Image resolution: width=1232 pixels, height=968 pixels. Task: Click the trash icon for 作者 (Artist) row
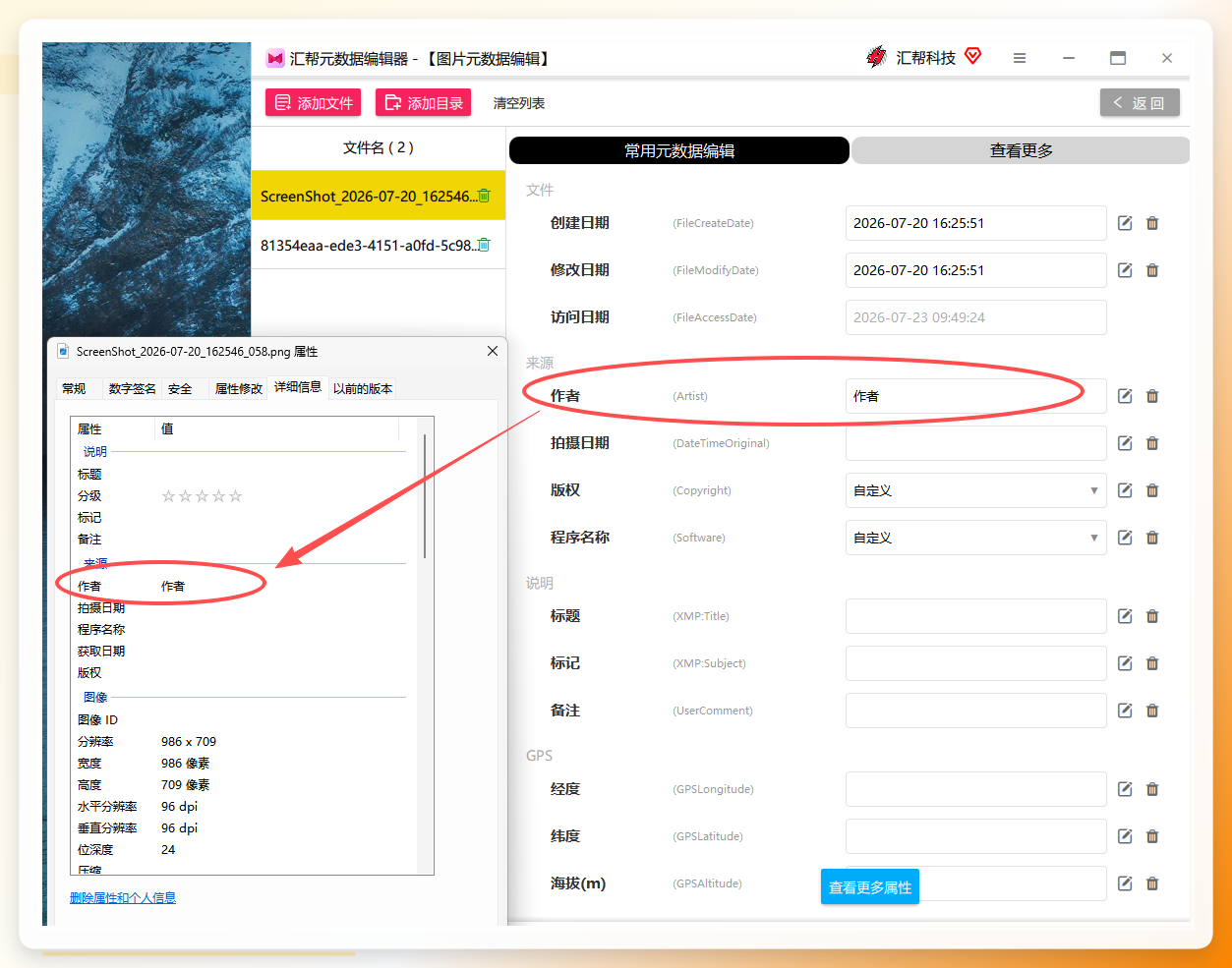point(1152,396)
